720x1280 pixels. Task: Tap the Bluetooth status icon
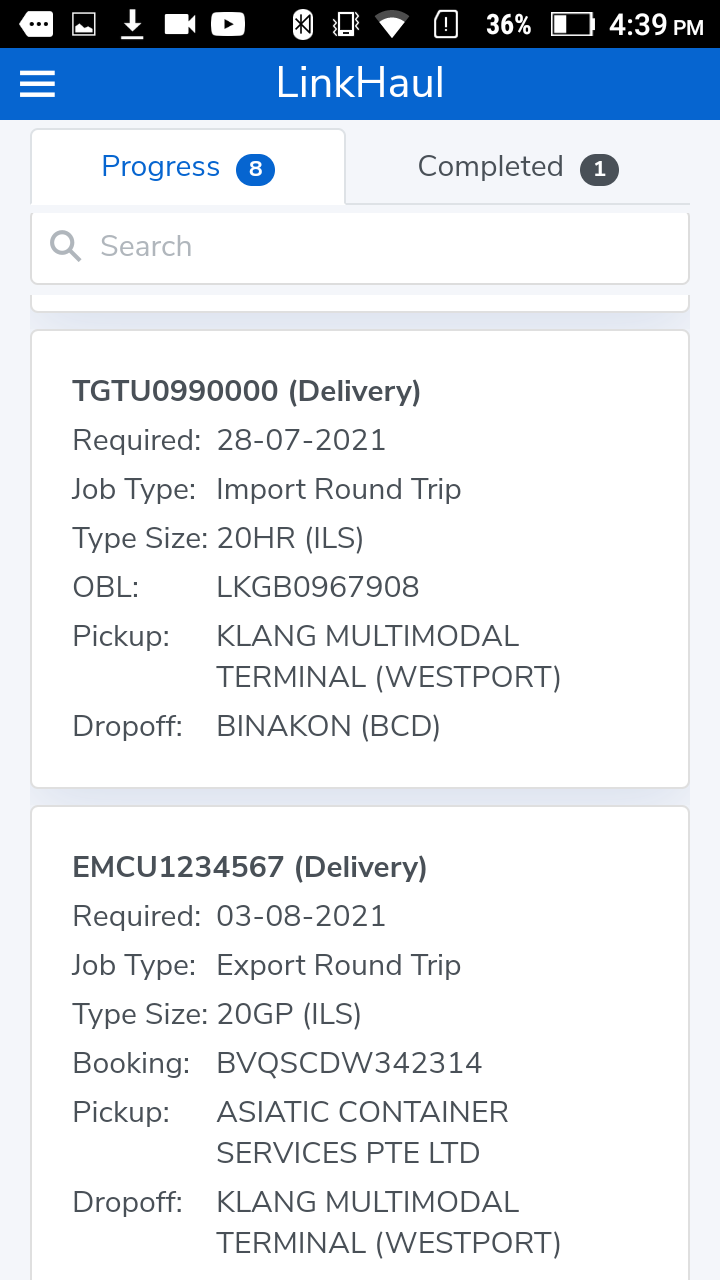pos(302,24)
